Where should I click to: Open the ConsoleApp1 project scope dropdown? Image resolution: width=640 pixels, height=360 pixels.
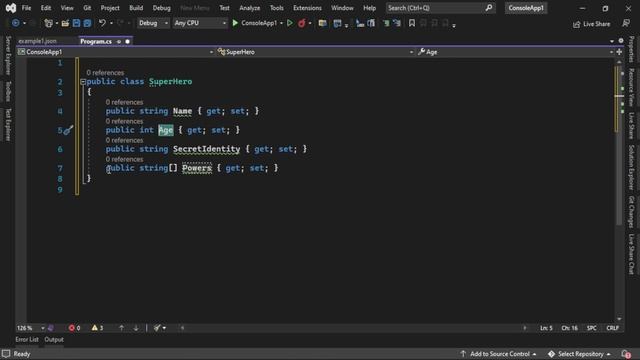(x=115, y=52)
